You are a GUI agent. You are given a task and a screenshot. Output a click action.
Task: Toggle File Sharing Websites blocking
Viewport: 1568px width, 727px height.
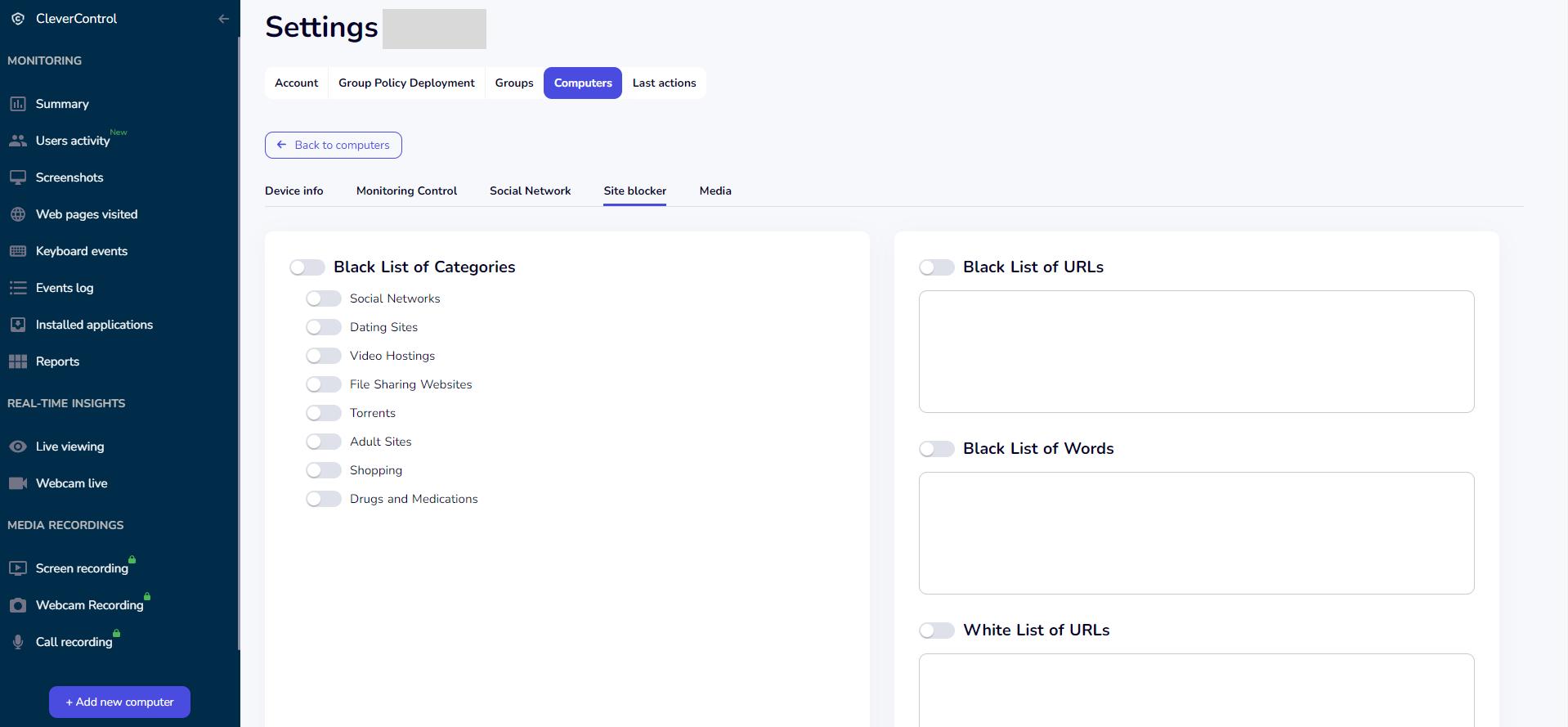click(x=324, y=384)
